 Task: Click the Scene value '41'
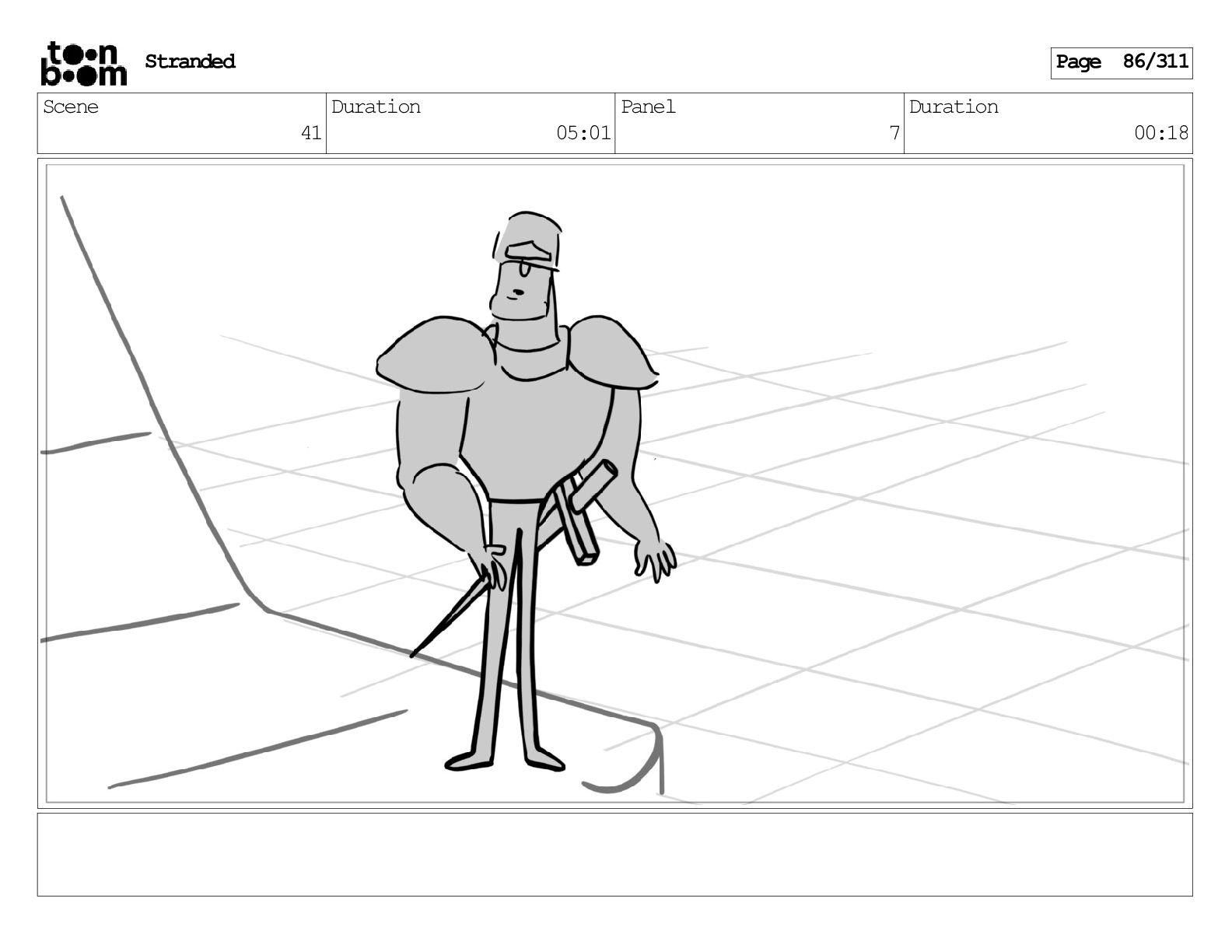click(x=311, y=133)
